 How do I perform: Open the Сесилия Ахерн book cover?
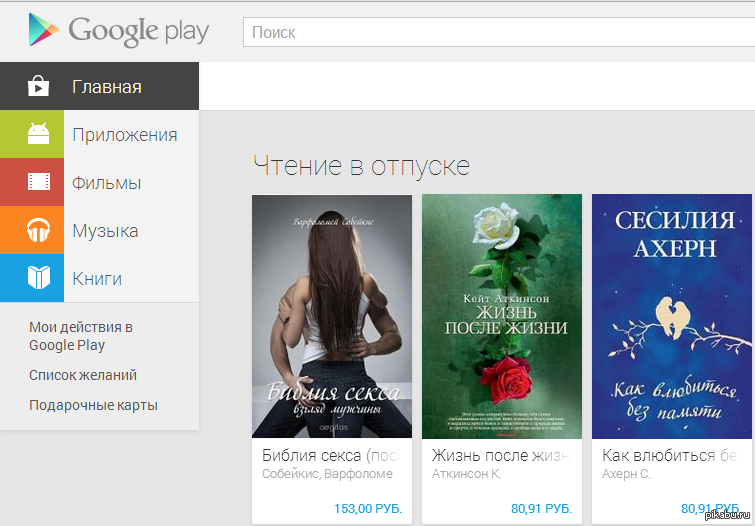pos(671,316)
